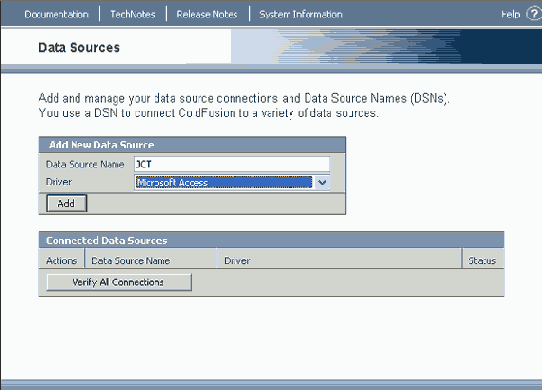Open the TechNotes link

[x=133, y=14]
